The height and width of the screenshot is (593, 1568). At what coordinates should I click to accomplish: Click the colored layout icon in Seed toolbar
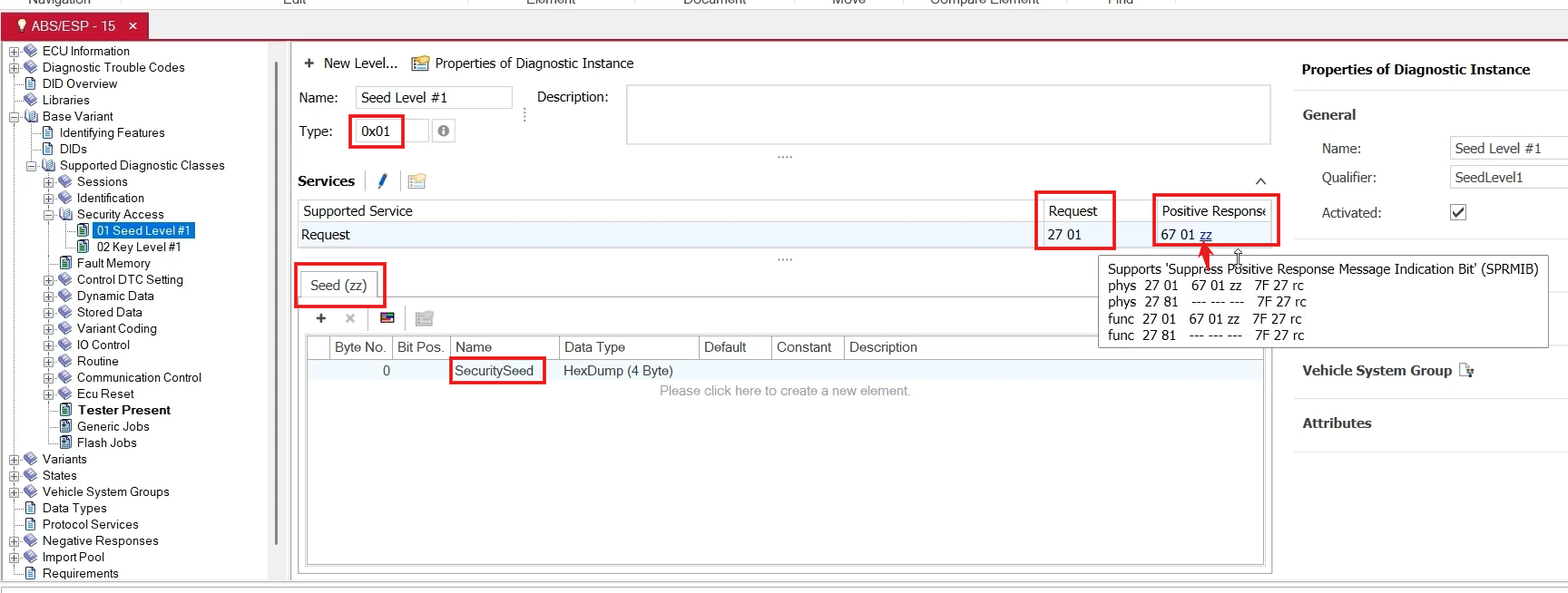pyautogui.click(x=387, y=318)
